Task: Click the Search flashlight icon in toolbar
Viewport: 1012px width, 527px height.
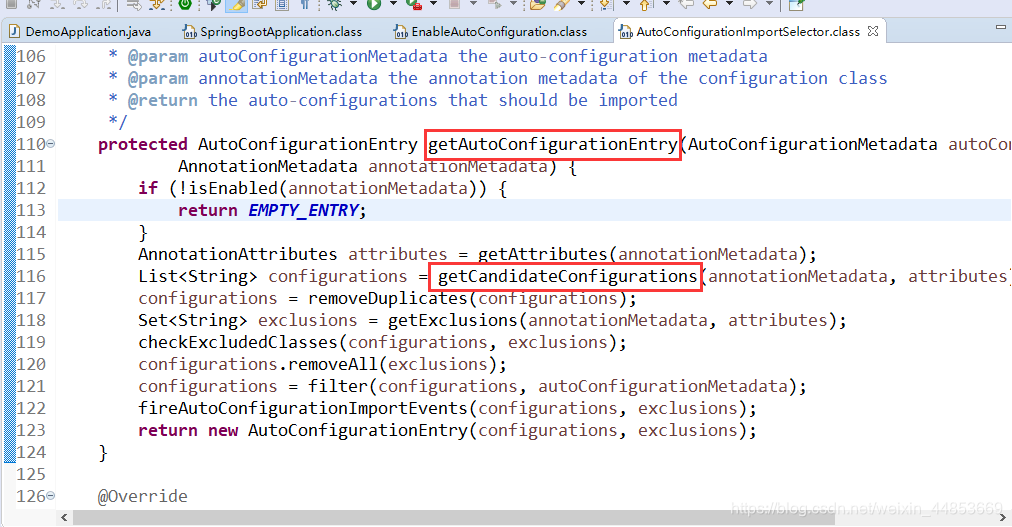Action: [562, 5]
